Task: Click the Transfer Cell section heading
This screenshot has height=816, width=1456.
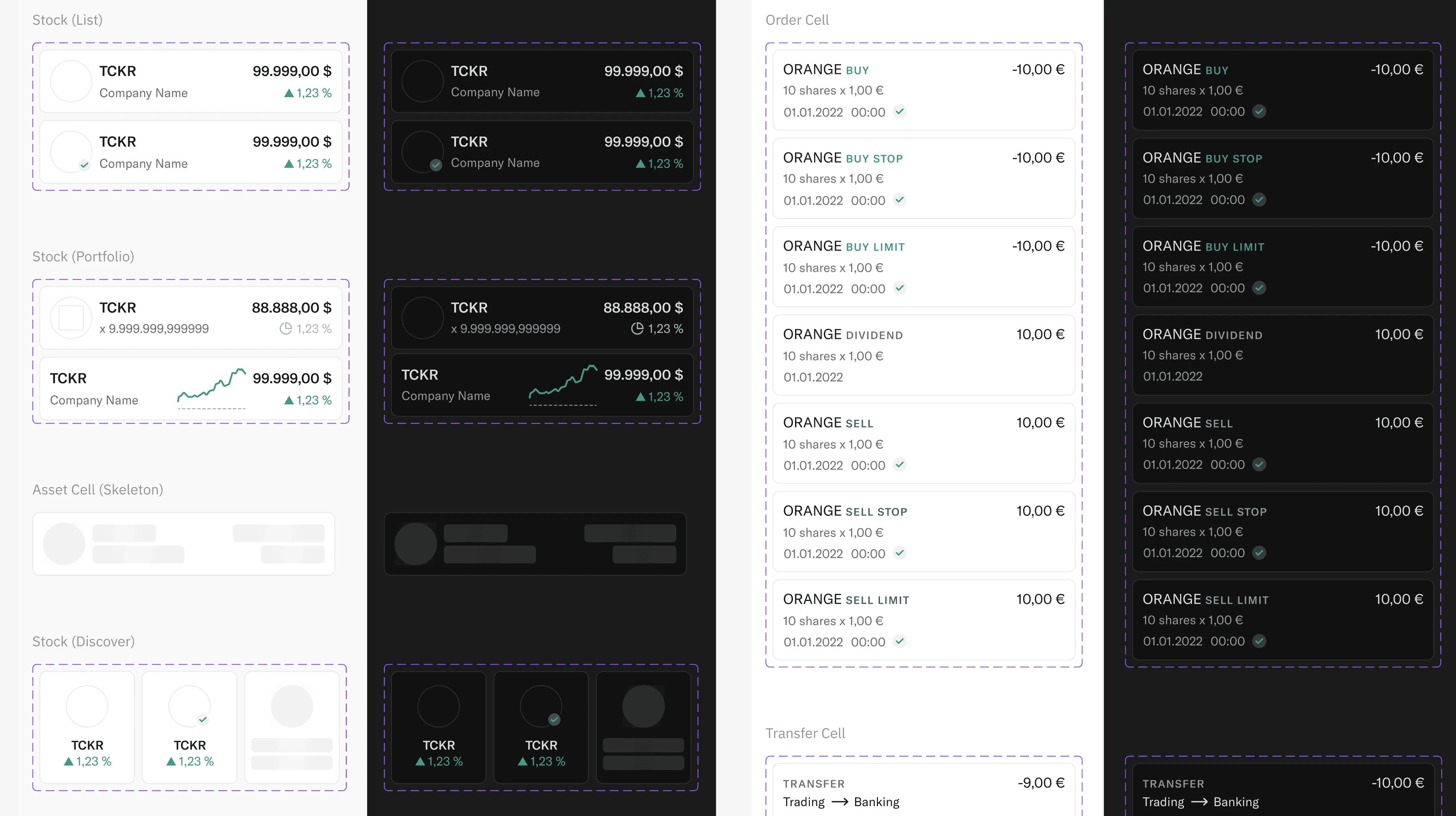Action: click(x=805, y=733)
